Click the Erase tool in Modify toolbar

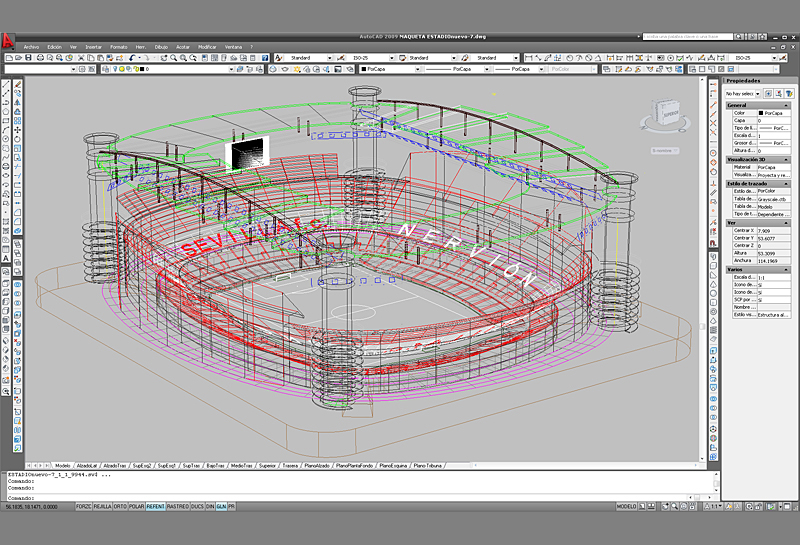coord(17,84)
